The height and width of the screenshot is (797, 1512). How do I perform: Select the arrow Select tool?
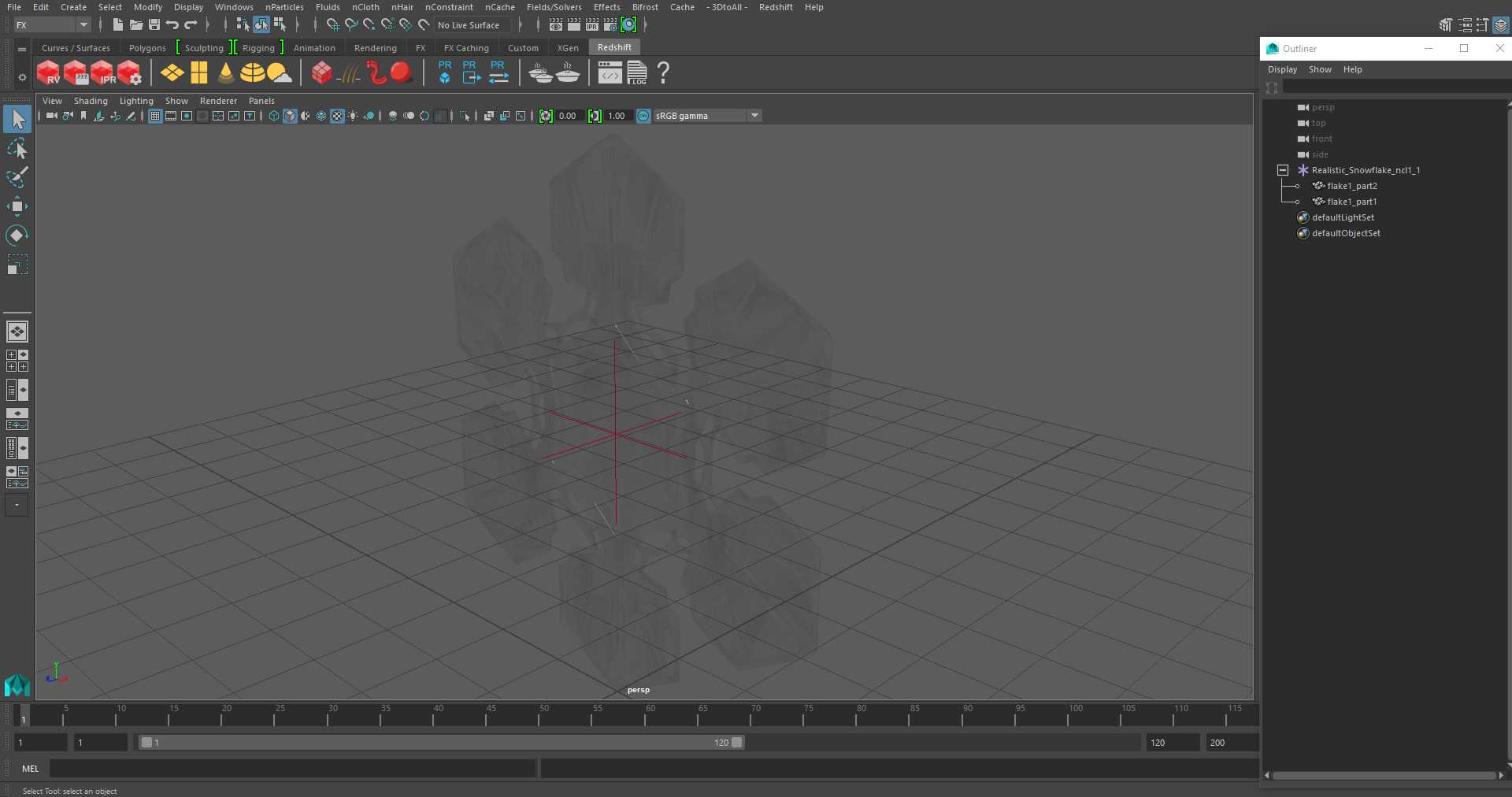pos(17,120)
